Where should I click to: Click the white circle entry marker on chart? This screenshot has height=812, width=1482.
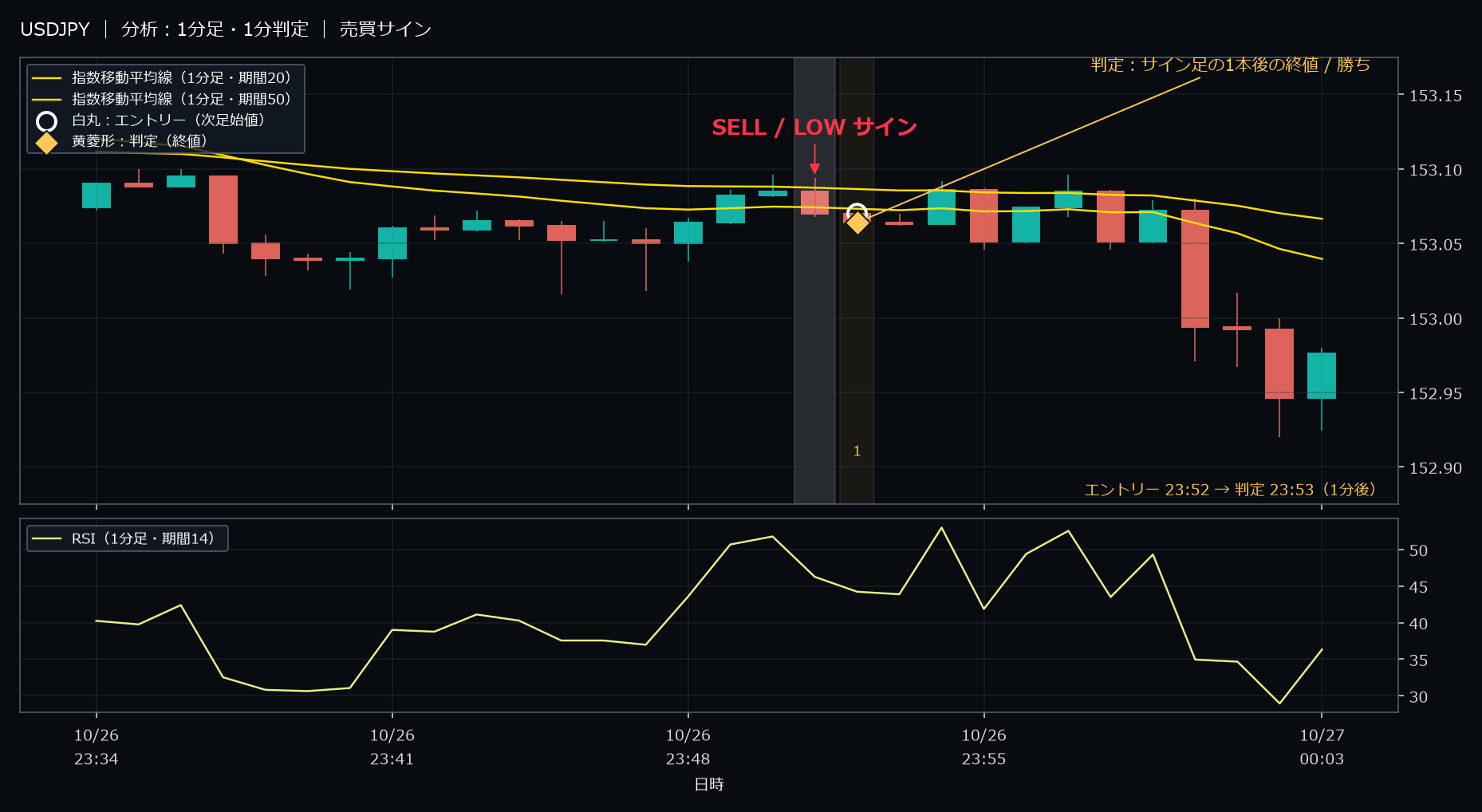pyautogui.click(x=857, y=213)
